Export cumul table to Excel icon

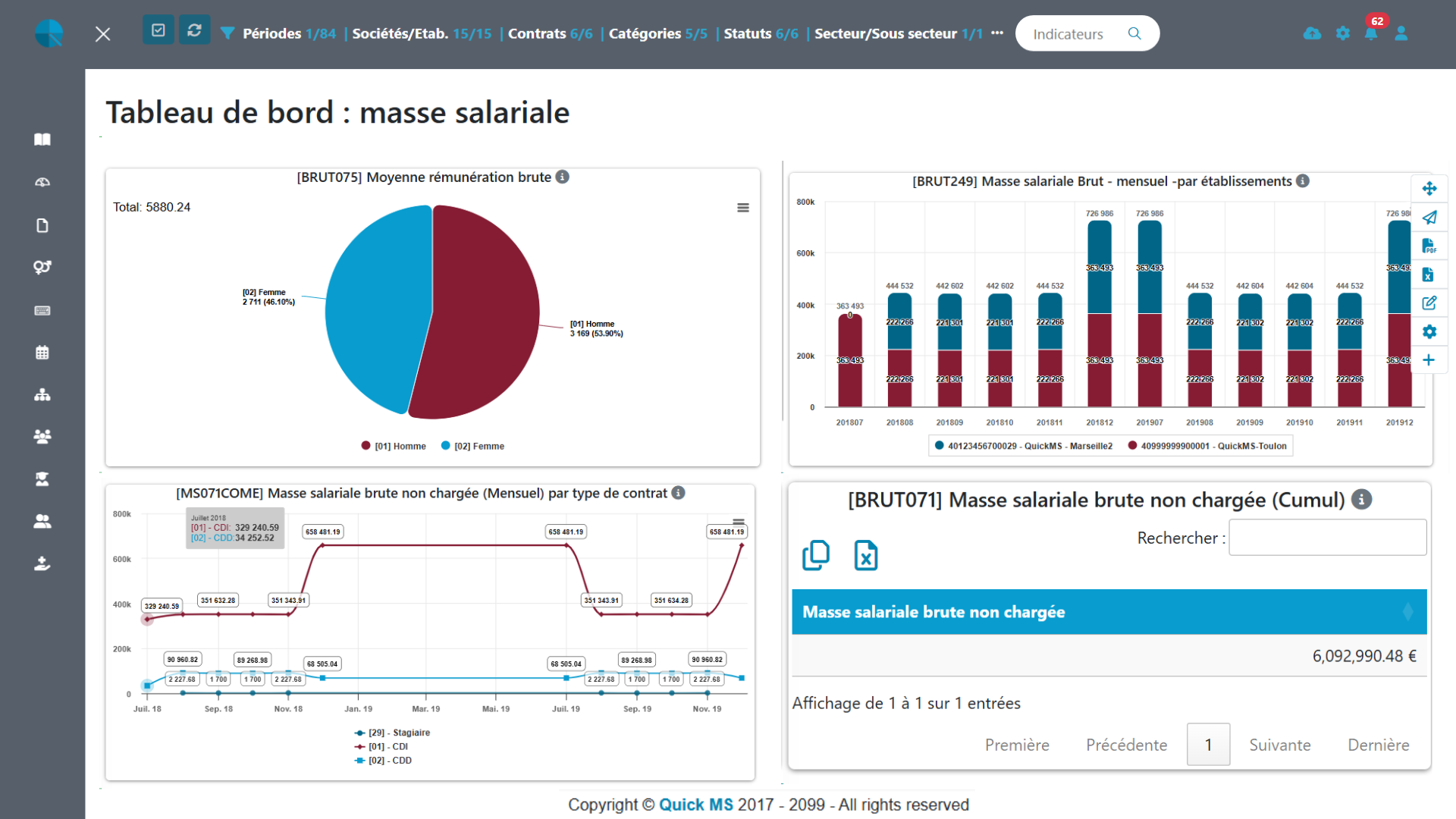(x=865, y=555)
